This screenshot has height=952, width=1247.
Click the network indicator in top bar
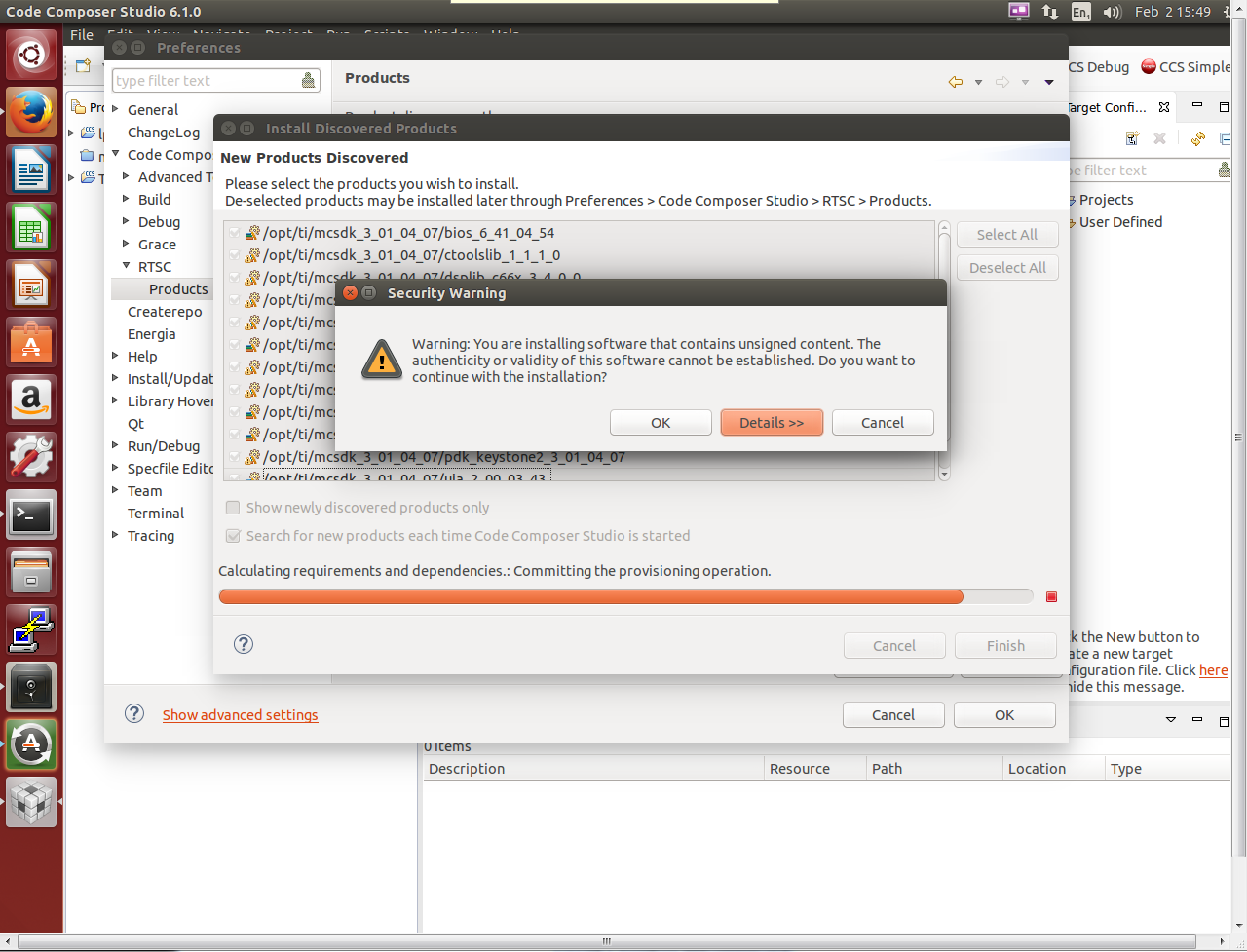(1049, 12)
